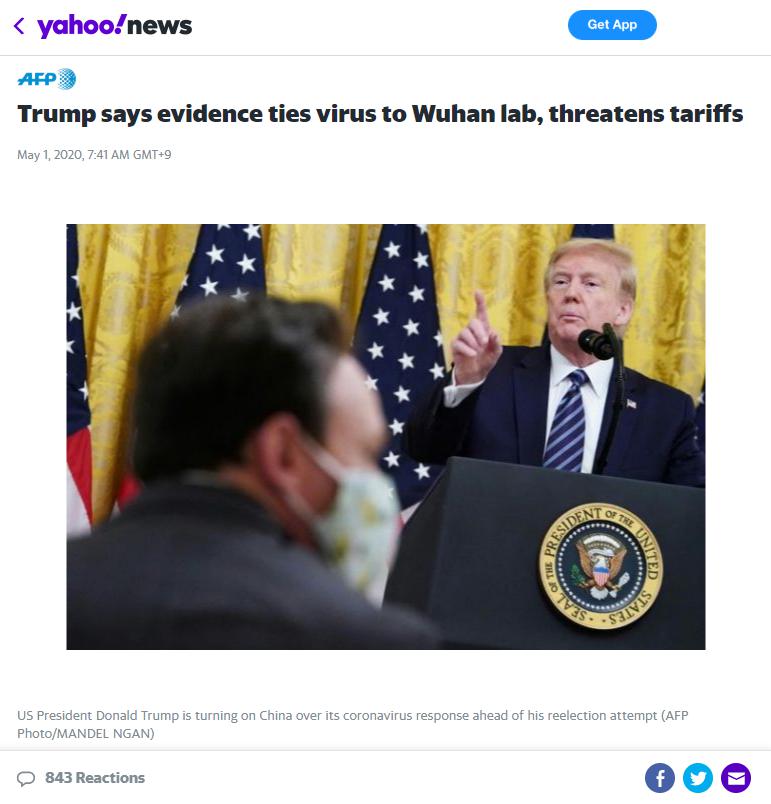Go back using the purple chevron arrow
The width and height of the screenshot is (771, 804).
(x=19, y=26)
